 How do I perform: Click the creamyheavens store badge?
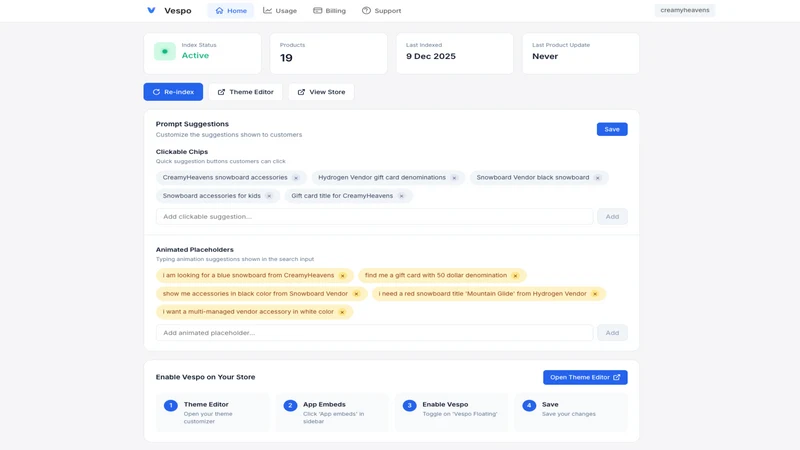(x=685, y=10)
